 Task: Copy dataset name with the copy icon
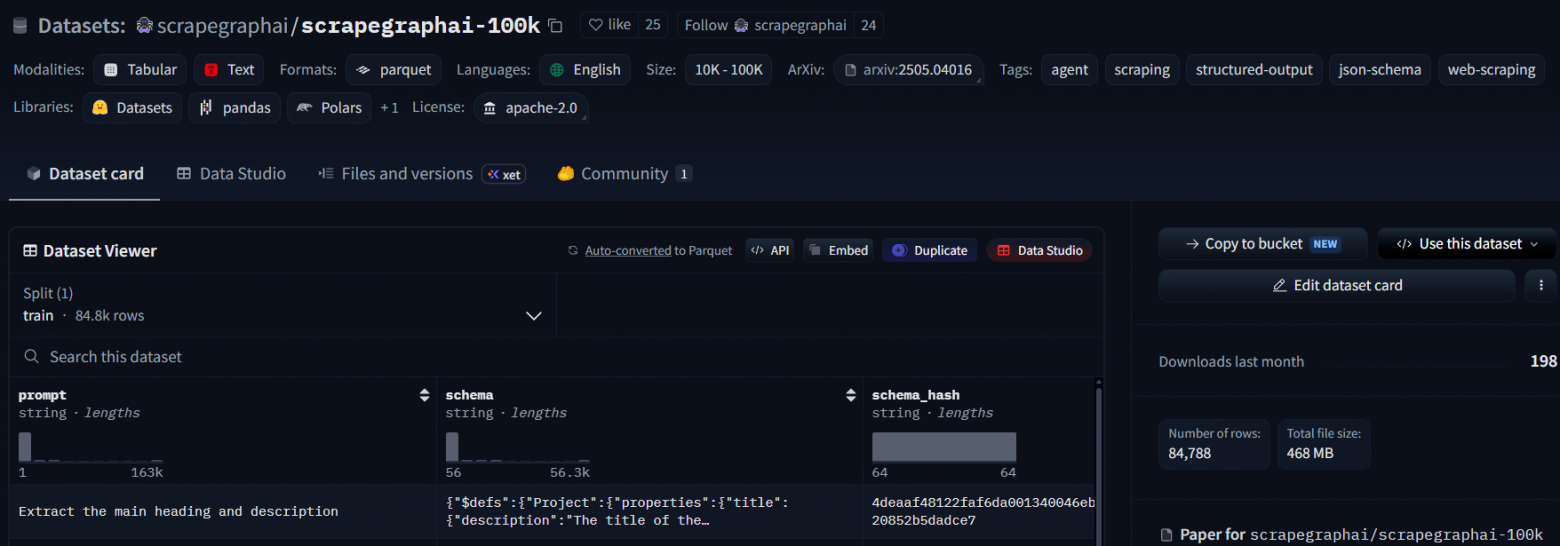click(556, 26)
